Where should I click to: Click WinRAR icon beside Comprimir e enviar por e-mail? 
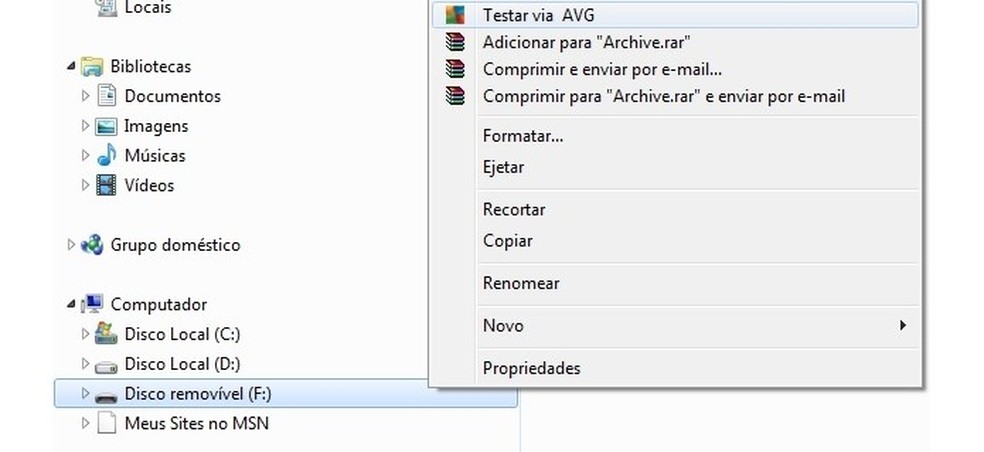[455, 70]
